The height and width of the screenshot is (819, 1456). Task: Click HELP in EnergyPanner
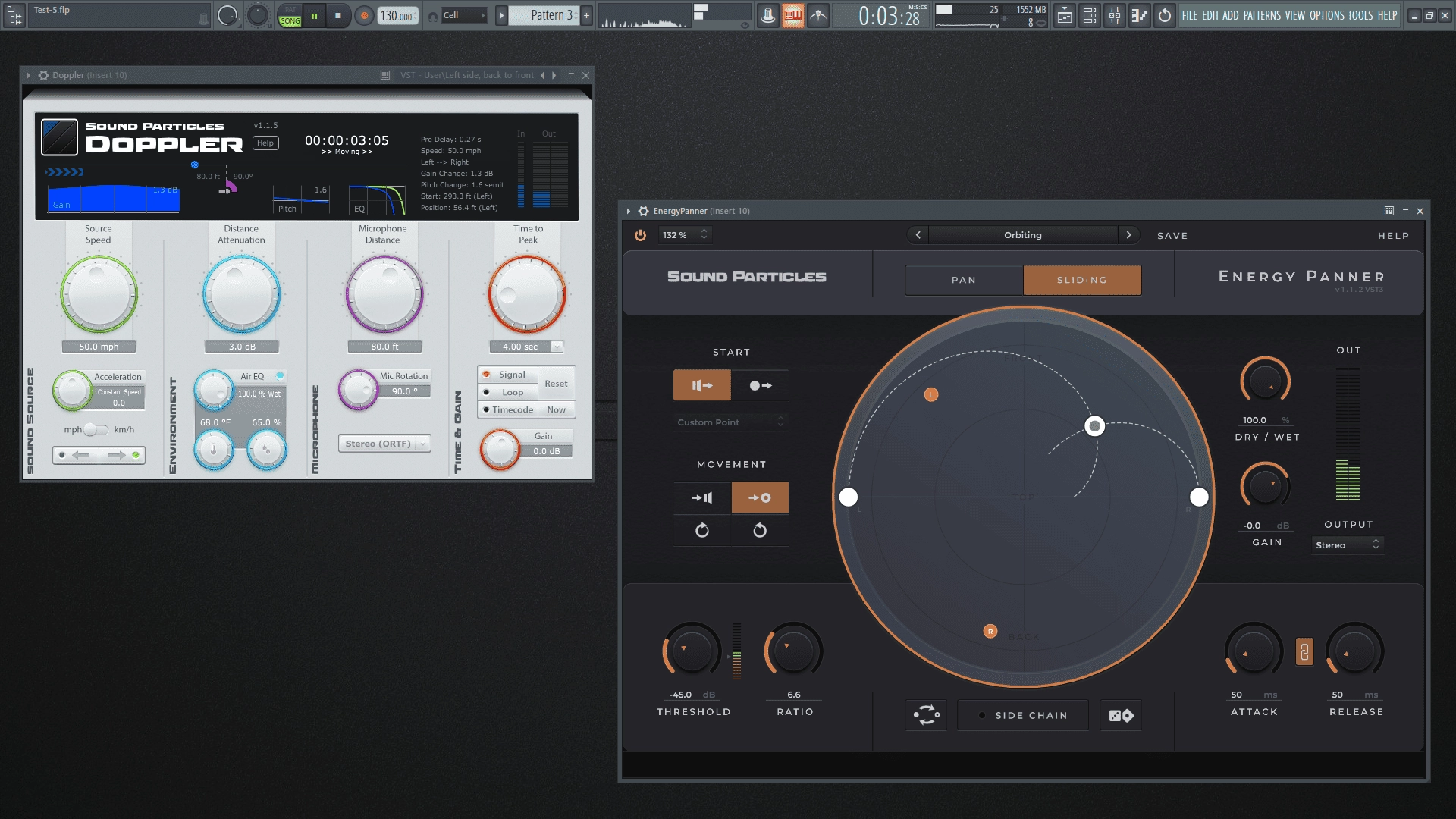point(1393,236)
